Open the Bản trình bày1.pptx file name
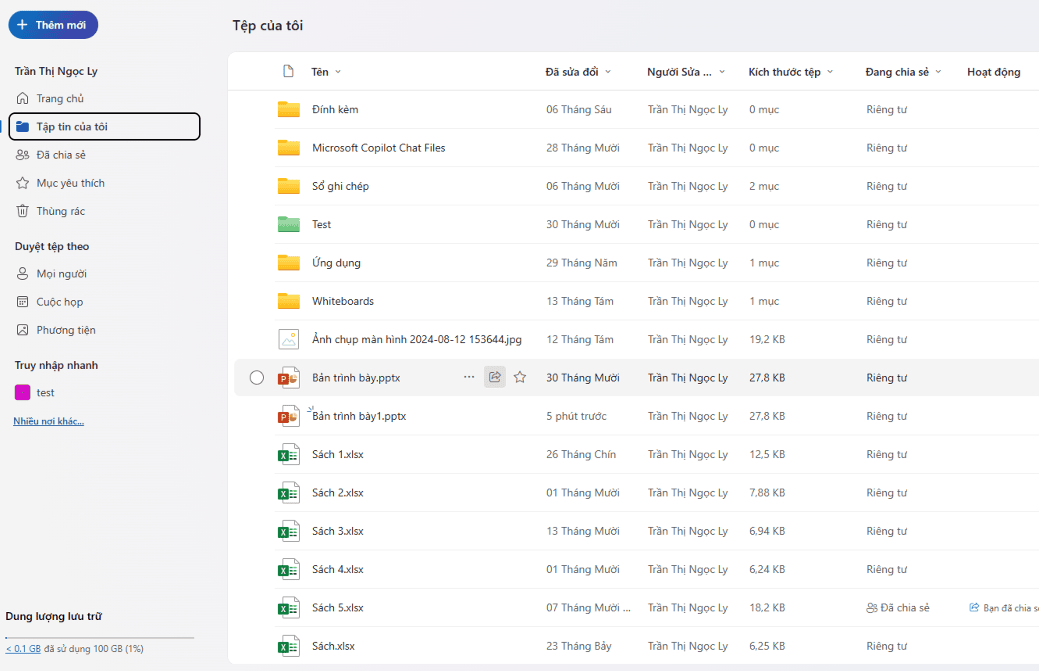 (x=359, y=416)
